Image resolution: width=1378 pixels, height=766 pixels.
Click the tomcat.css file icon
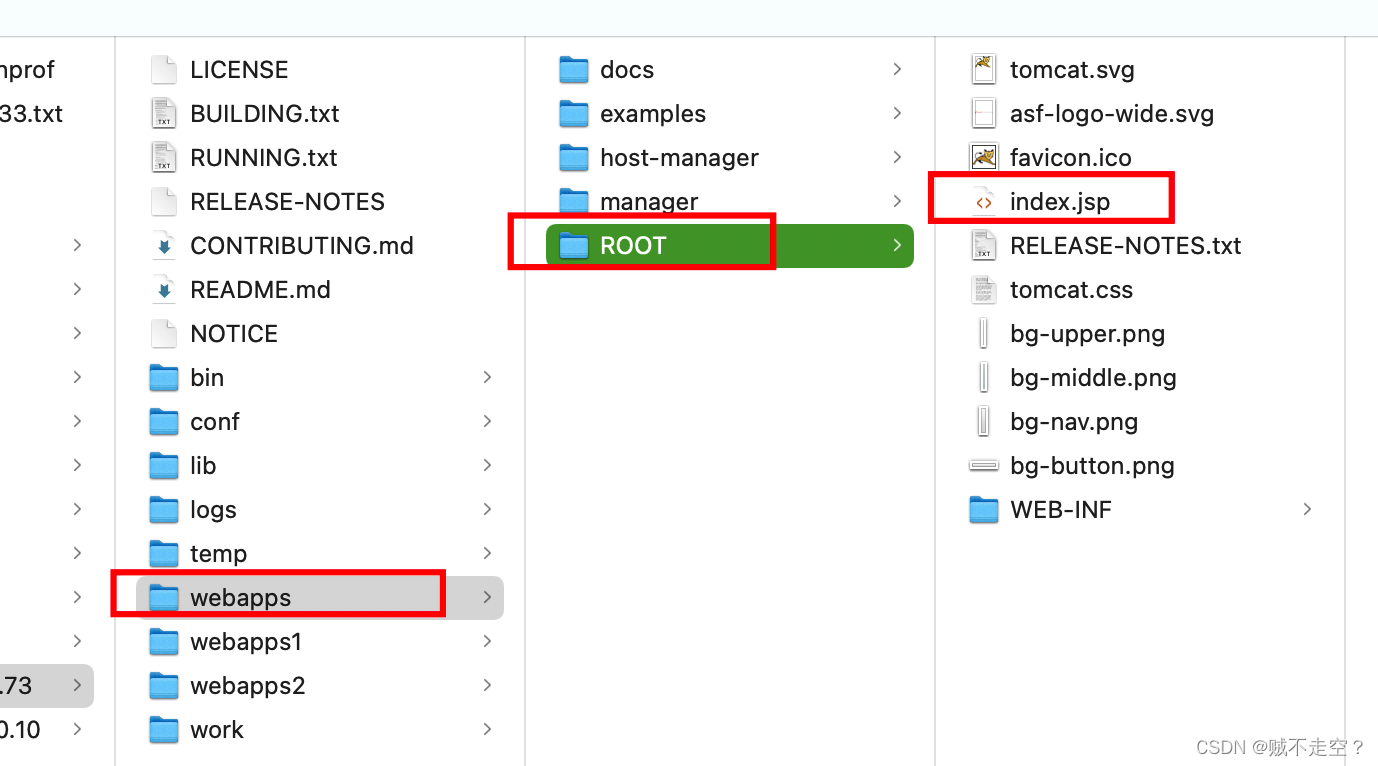984,289
